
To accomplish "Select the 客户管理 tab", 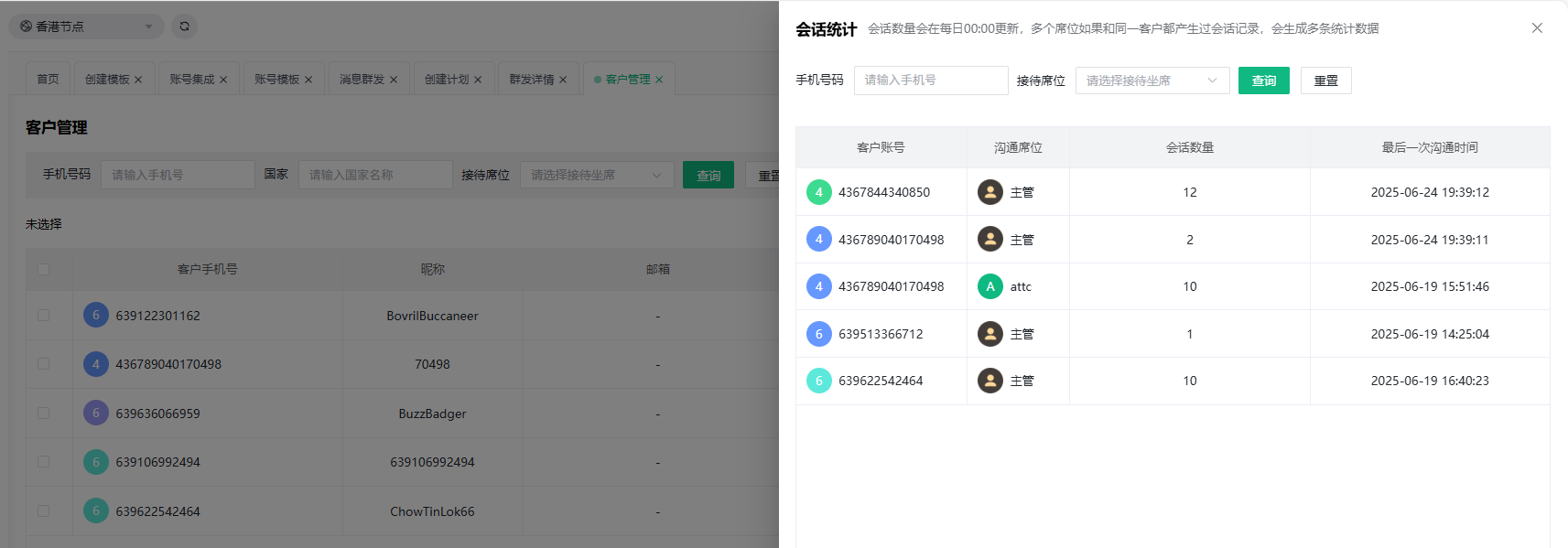I will click(628, 80).
